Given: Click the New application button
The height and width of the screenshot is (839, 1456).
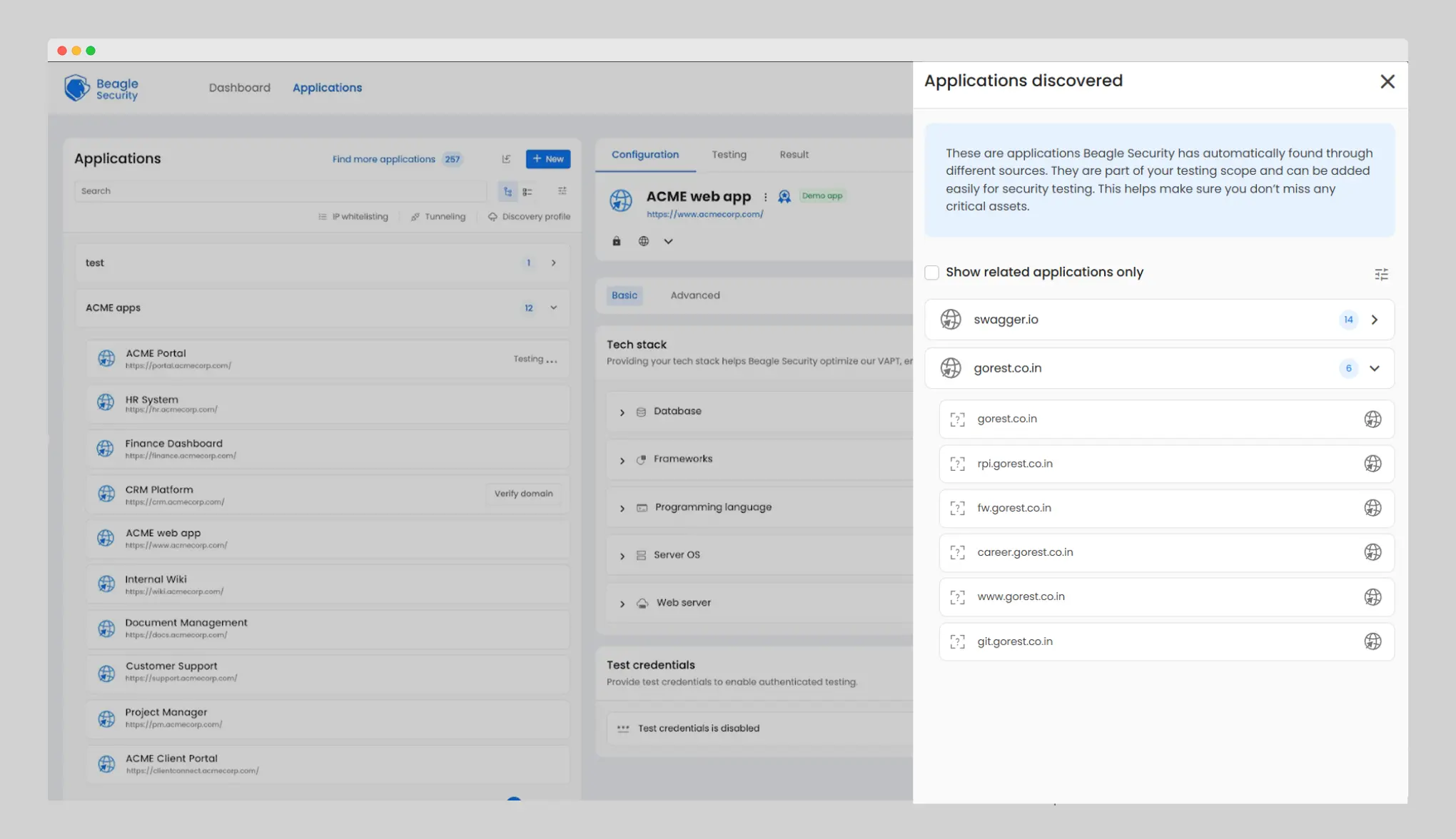Looking at the screenshot, I should tap(547, 158).
